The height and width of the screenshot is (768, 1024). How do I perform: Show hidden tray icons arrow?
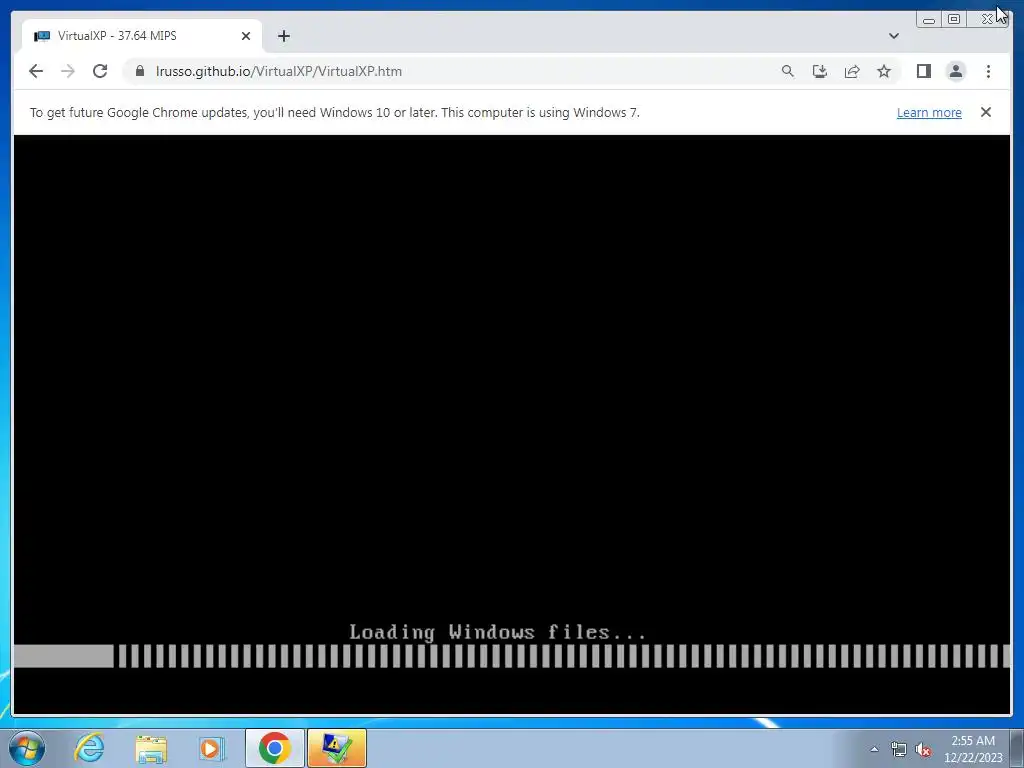click(874, 749)
